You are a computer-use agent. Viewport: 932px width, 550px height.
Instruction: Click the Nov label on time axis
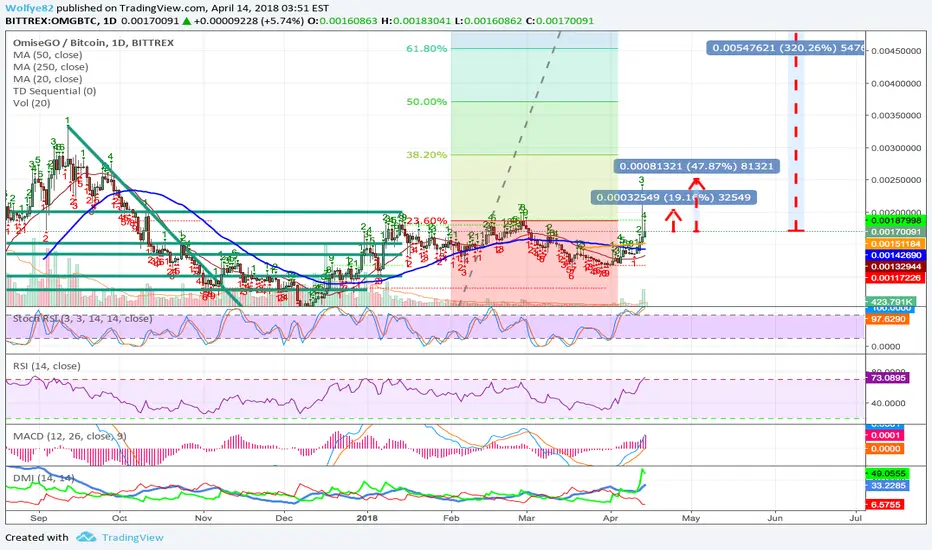tap(203, 518)
